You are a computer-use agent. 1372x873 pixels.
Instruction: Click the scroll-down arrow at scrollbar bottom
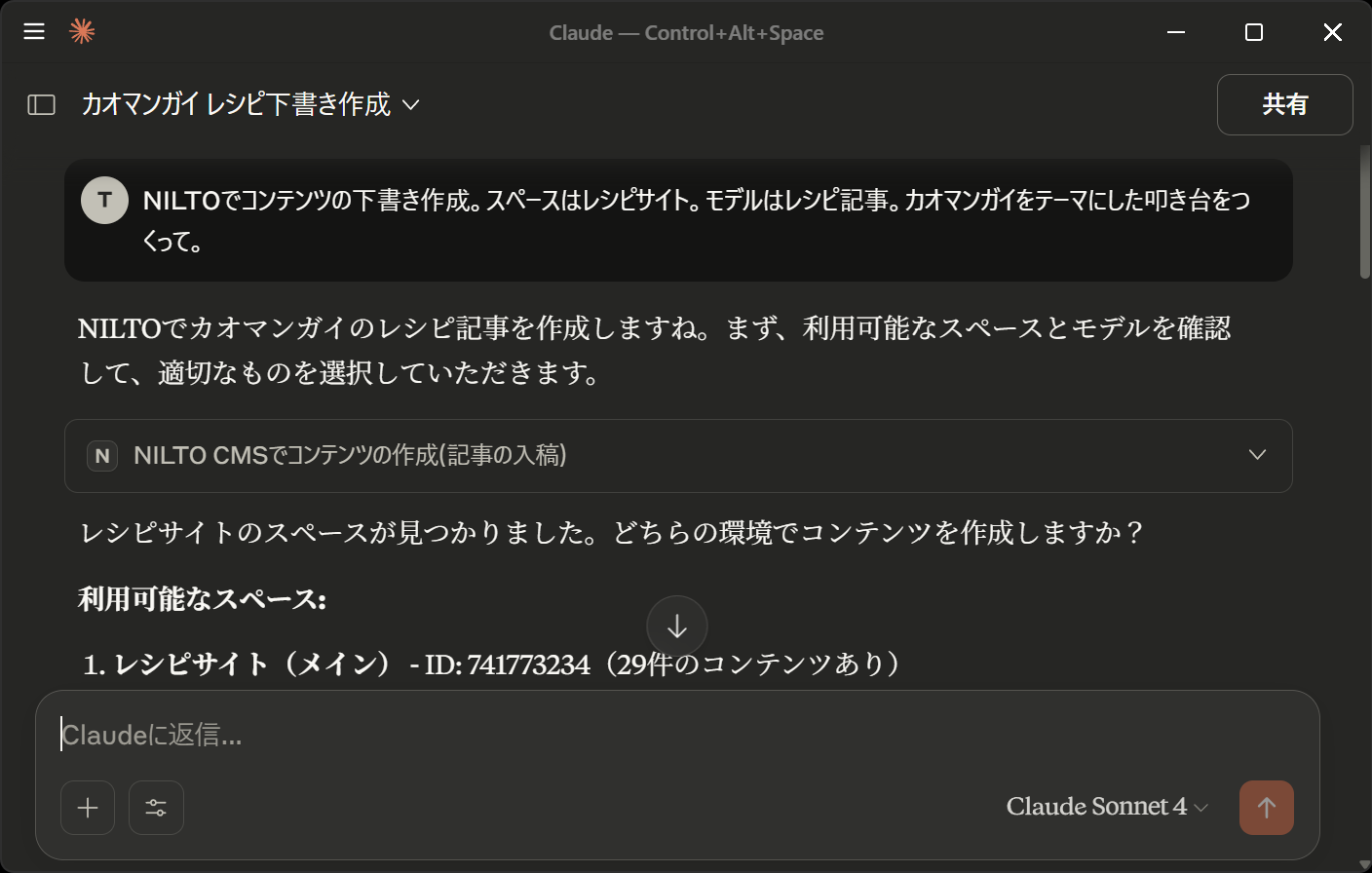tap(1364, 864)
